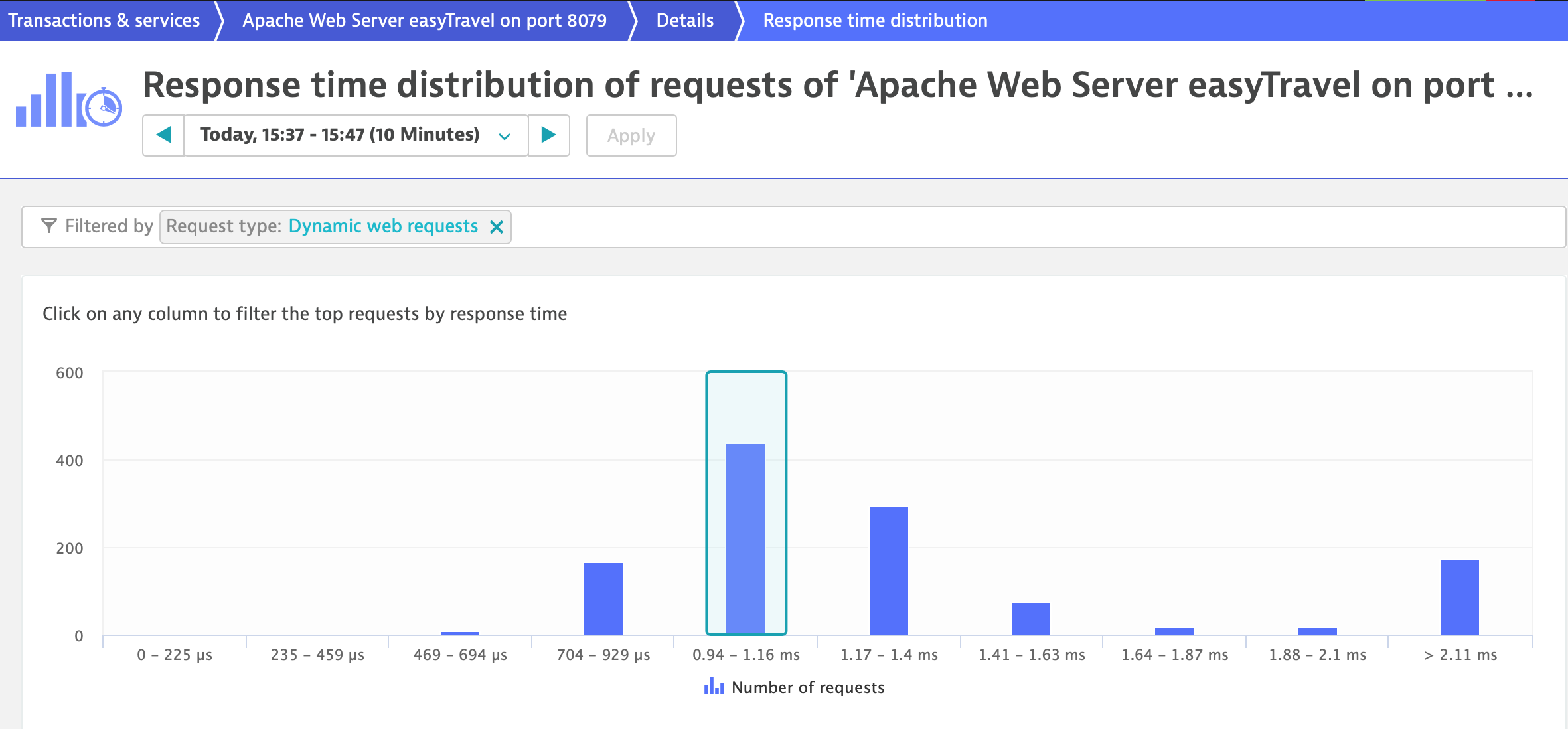Click the previous time frame arrow
This screenshot has height=729, width=1568.
pos(163,135)
